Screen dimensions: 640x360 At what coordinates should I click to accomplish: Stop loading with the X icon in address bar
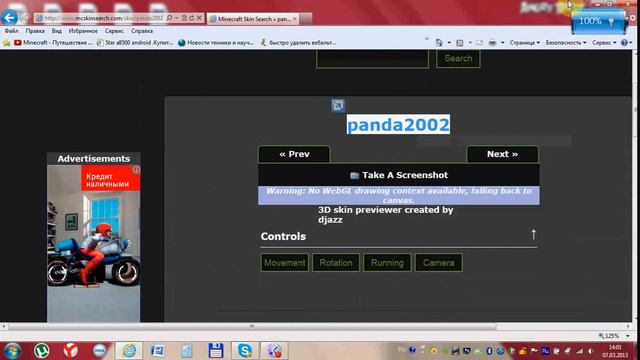(x=199, y=18)
